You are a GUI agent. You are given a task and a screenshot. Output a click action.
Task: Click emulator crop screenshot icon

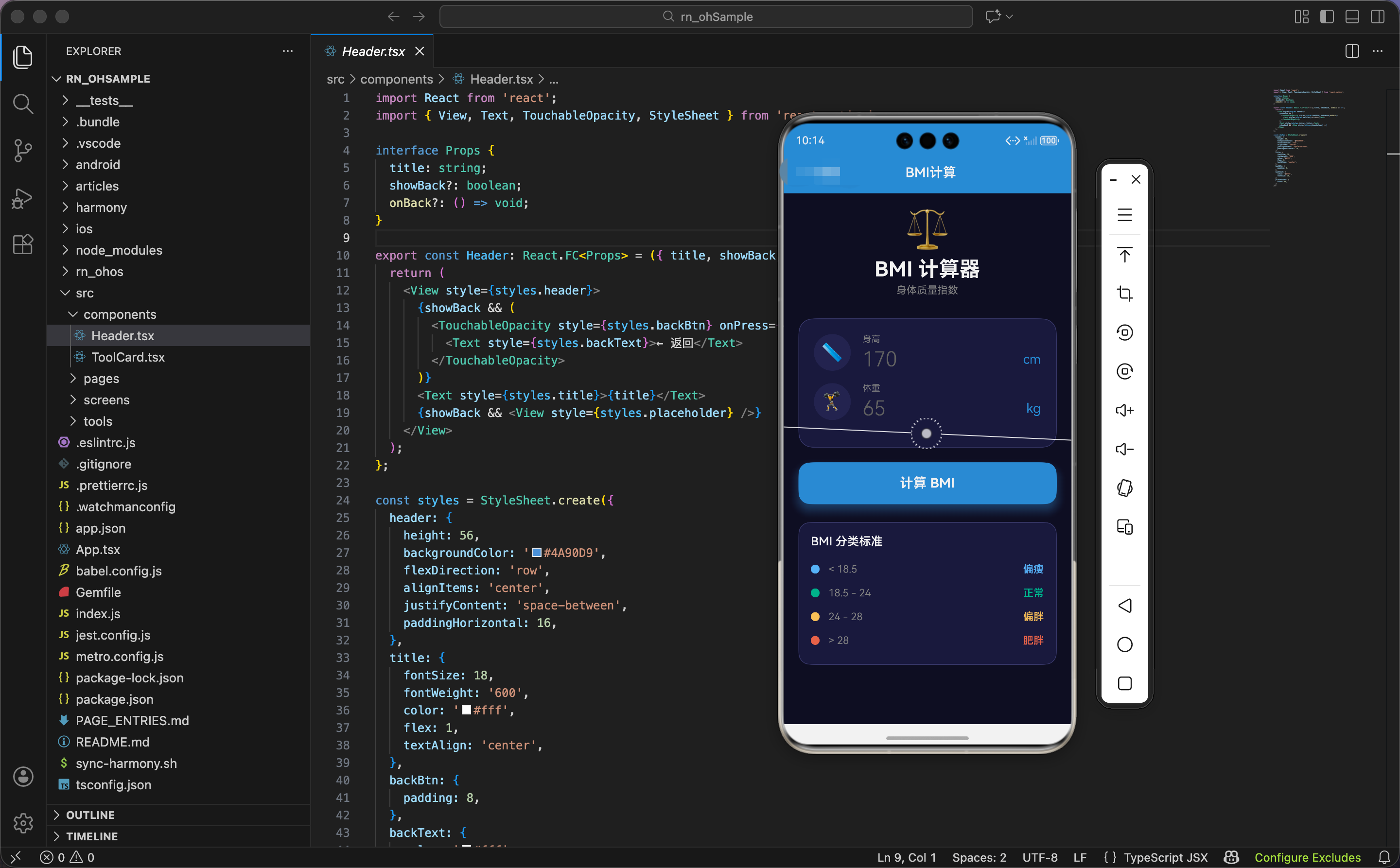(x=1124, y=294)
